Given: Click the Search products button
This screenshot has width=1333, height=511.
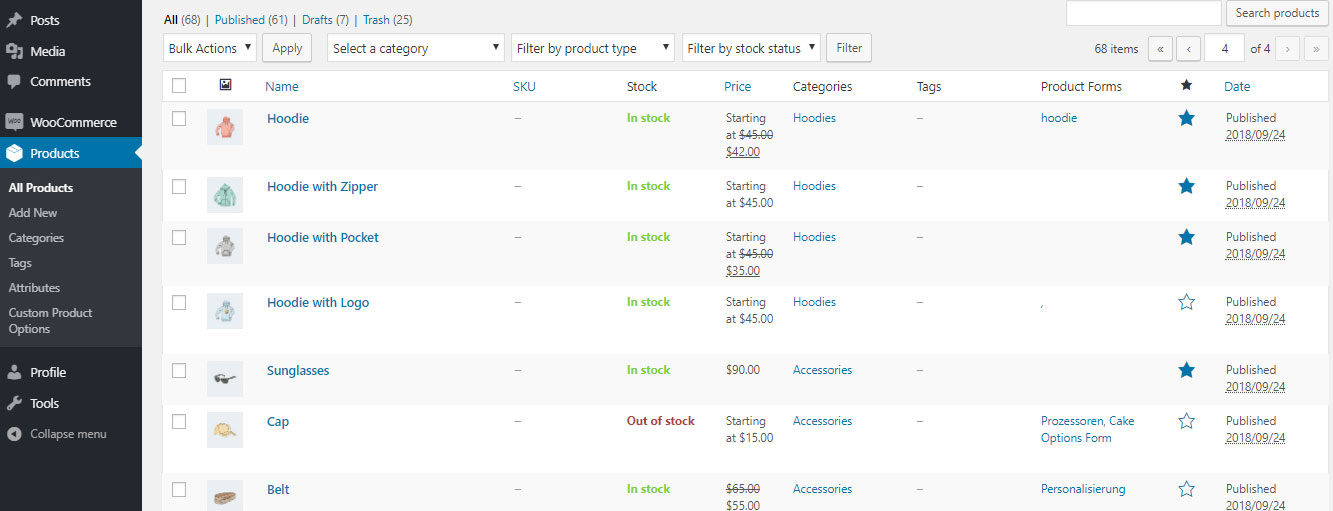Looking at the screenshot, I should coord(1277,13).
